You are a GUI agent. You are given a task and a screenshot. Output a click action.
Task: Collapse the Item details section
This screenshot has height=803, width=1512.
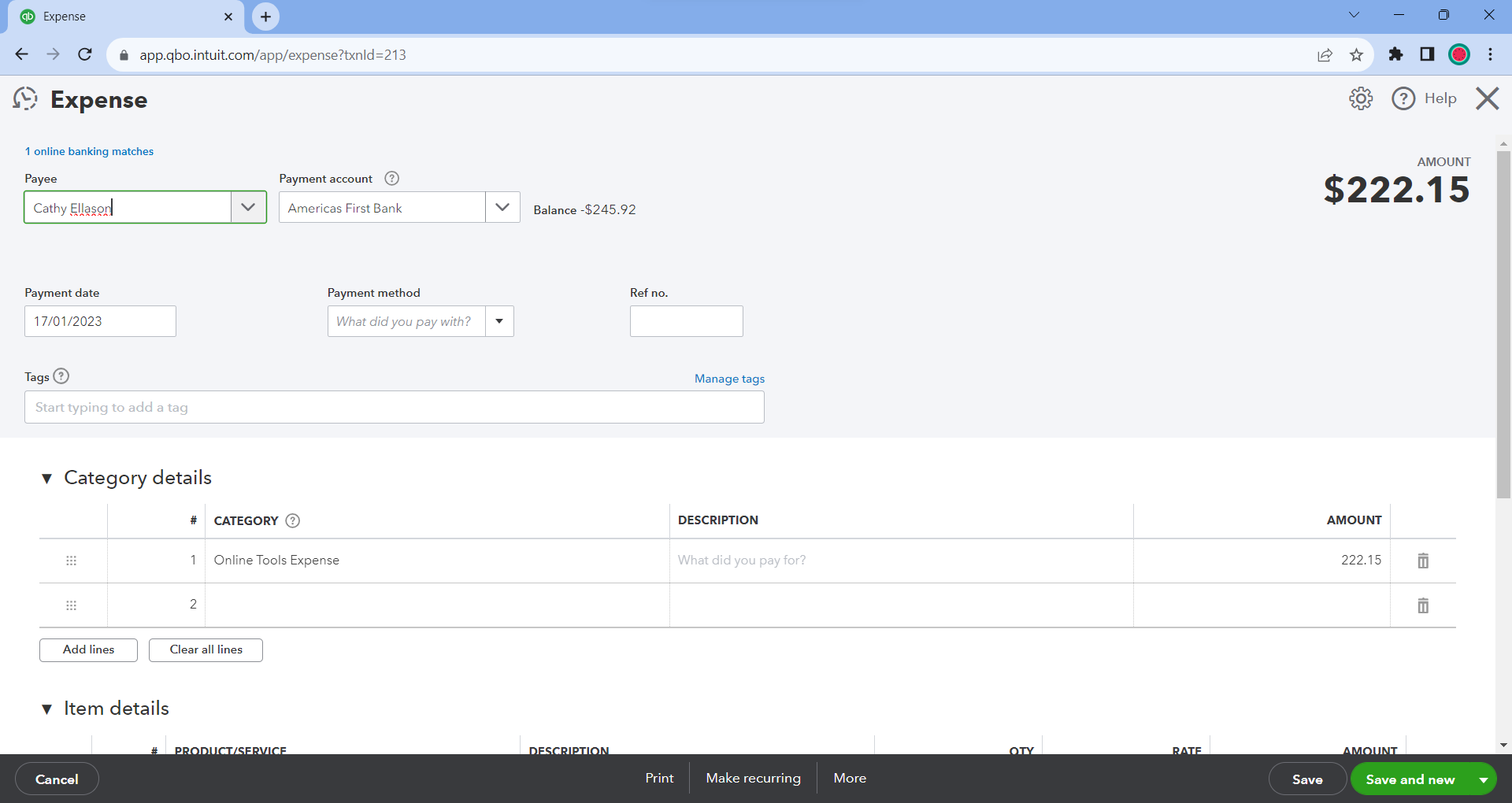pos(46,709)
